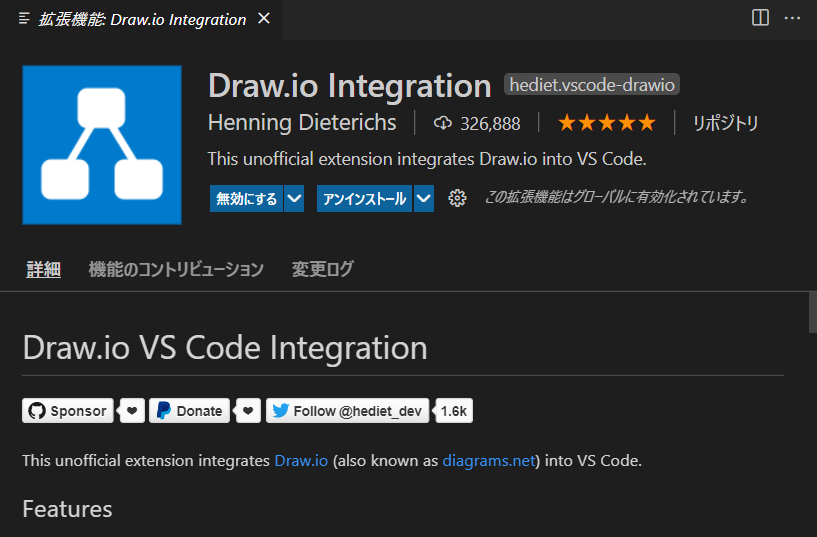Viewport: 817px width, 537px height.
Task: Close the Draw.io Integration extension tab
Action: [x=264, y=19]
